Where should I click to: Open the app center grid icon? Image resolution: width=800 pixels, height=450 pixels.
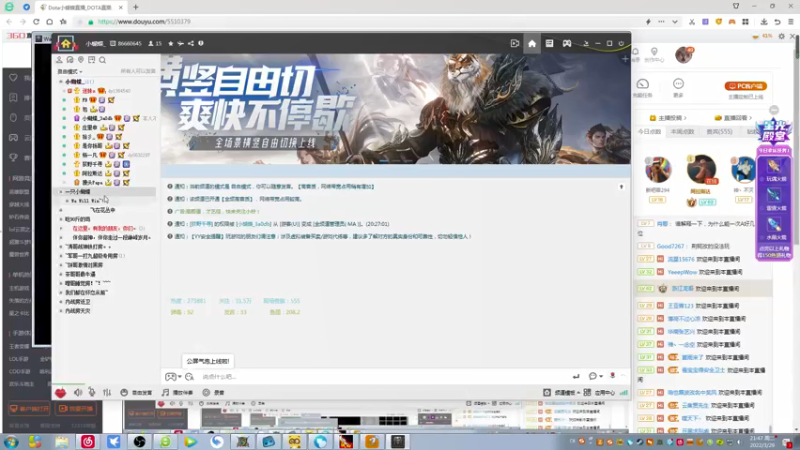pos(587,392)
